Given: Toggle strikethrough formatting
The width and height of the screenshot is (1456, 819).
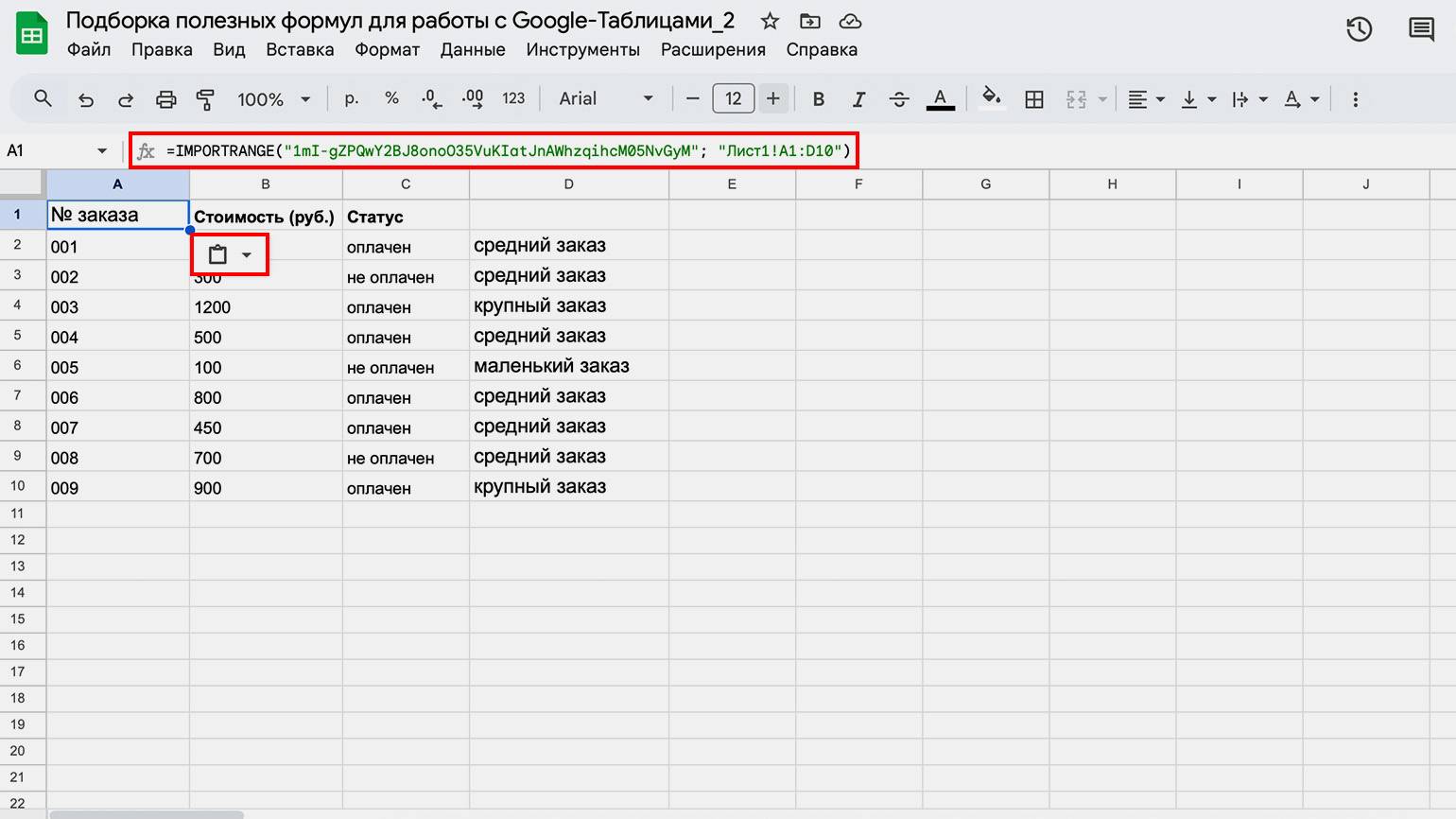Looking at the screenshot, I should click(x=899, y=99).
